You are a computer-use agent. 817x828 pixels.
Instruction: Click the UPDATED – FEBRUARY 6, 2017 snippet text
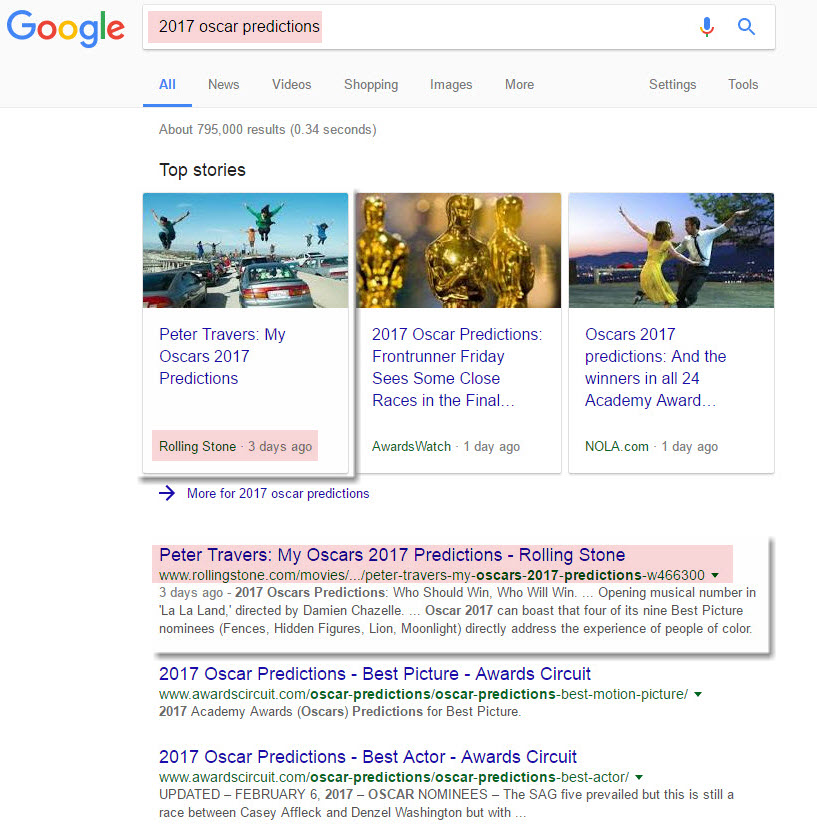click(446, 803)
